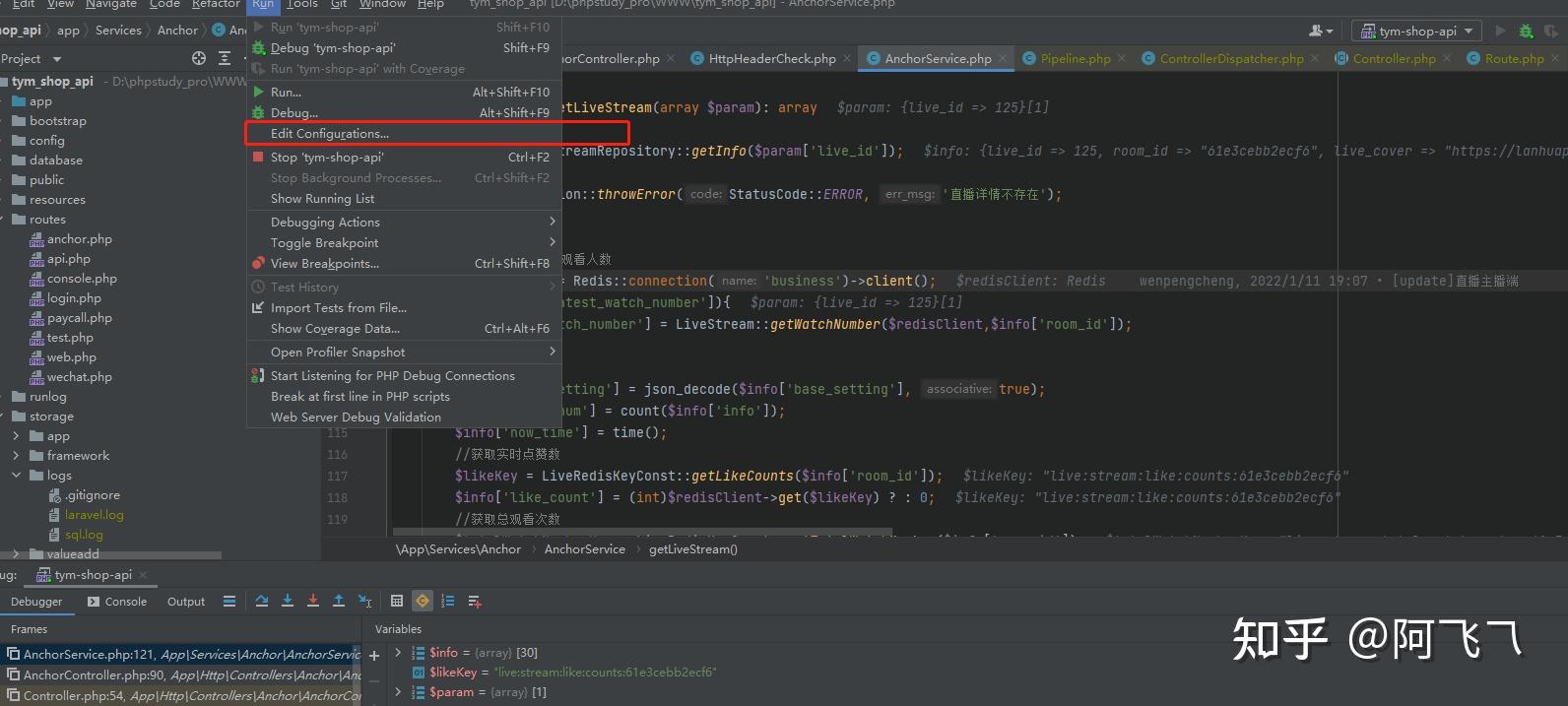1568x706 pixels.
Task: Select Show Running List menu item
Action: pyautogui.click(x=404, y=198)
